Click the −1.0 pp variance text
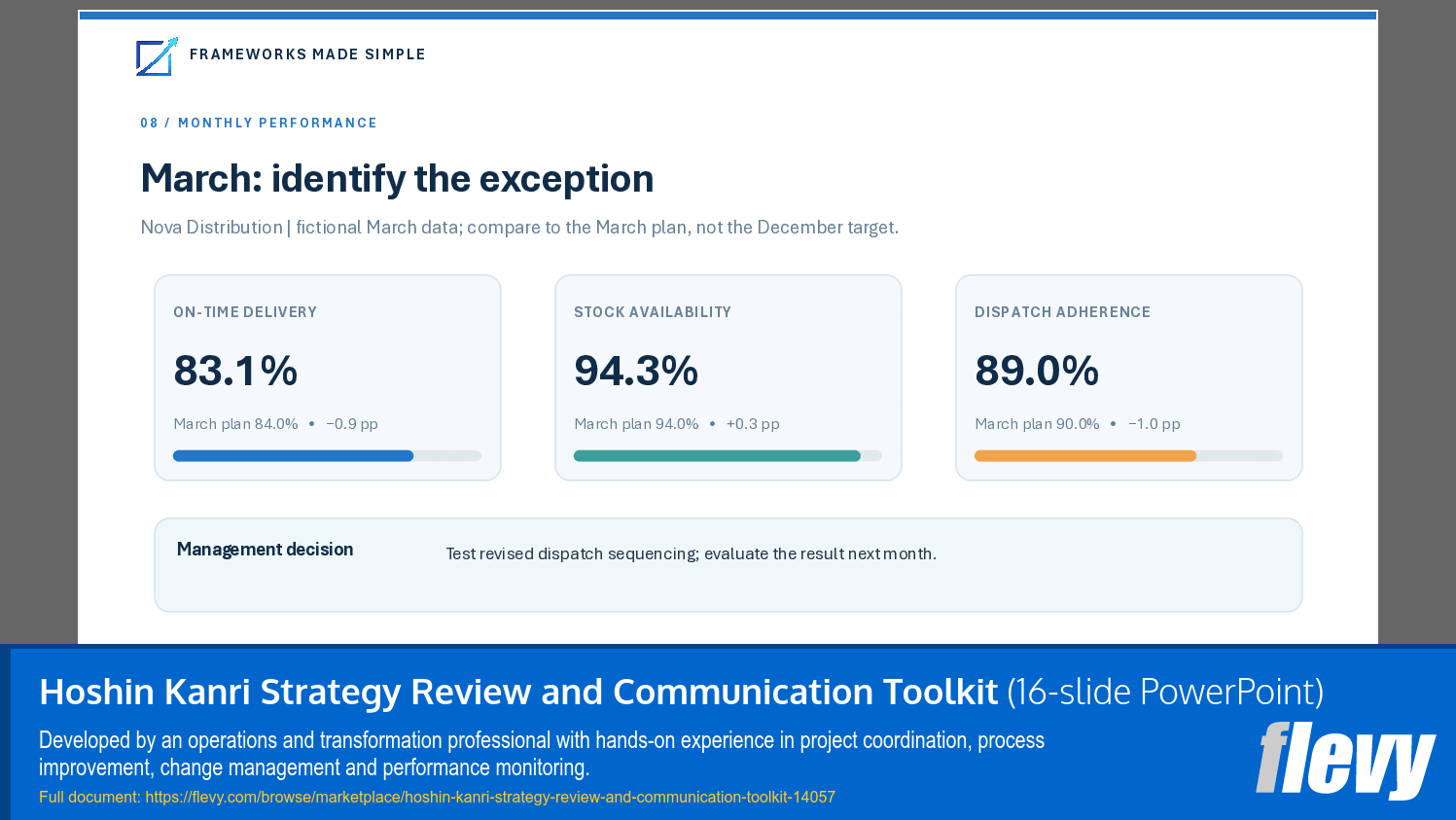 coord(1154,424)
